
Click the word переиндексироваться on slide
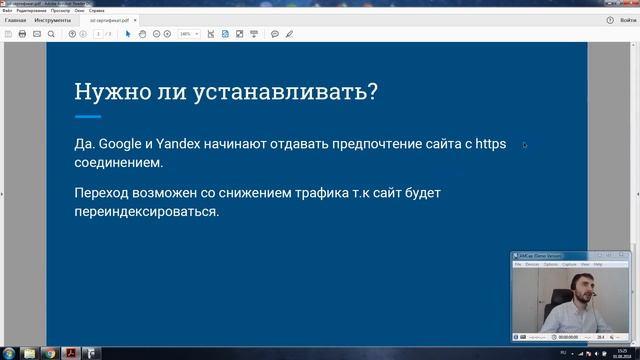click(x=147, y=211)
